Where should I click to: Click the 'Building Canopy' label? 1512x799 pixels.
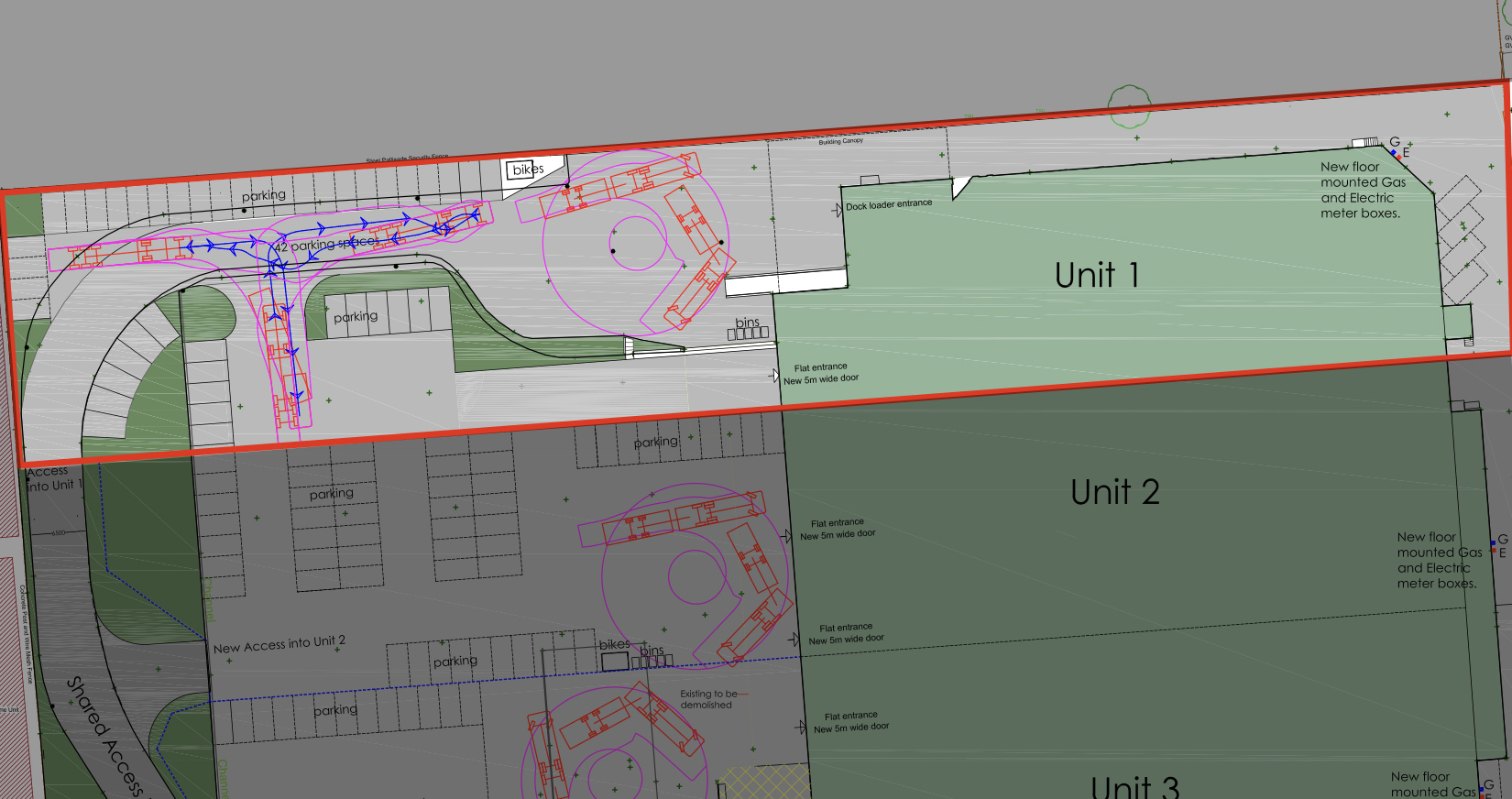(x=840, y=141)
